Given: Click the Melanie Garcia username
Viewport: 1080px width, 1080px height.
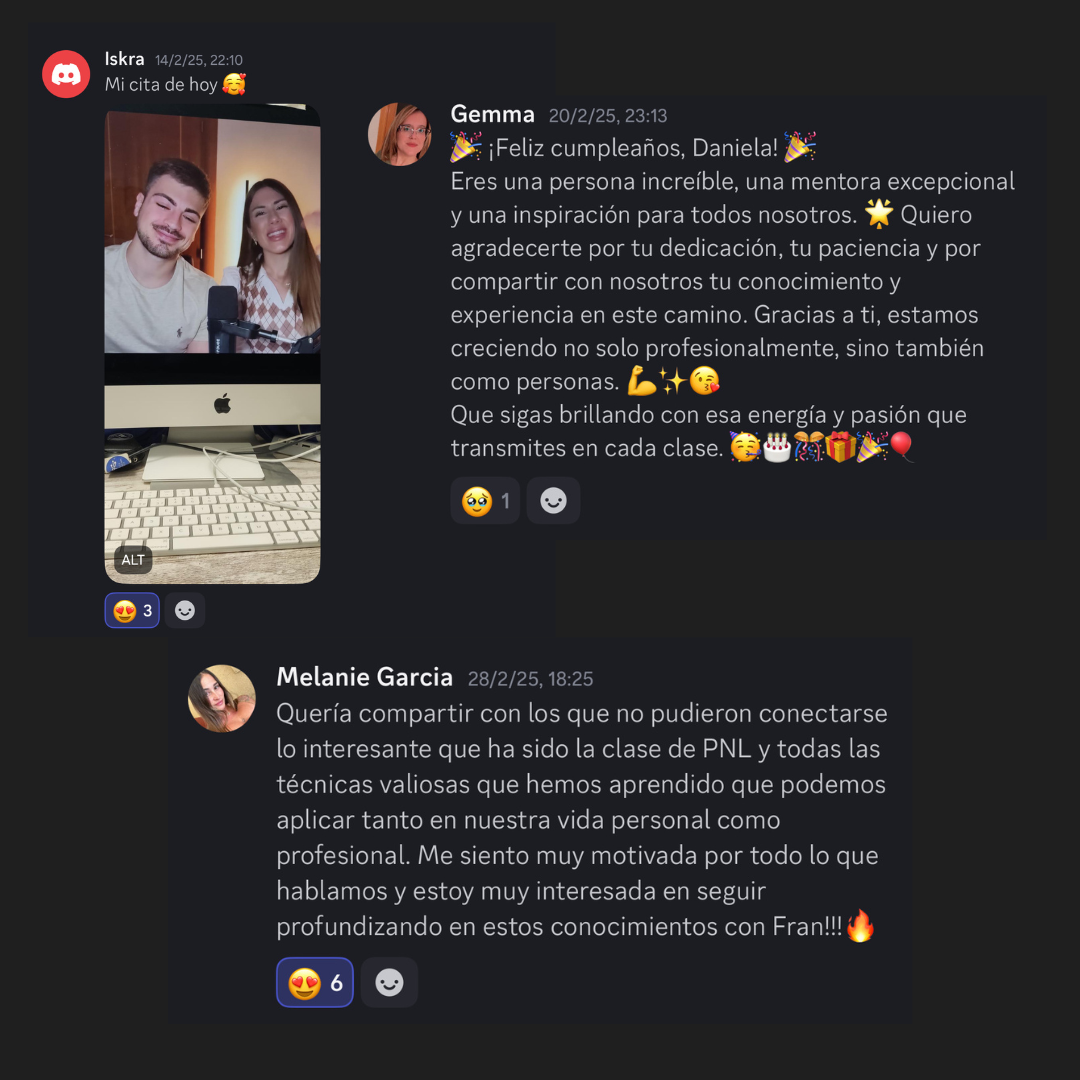Looking at the screenshot, I should tap(364, 678).
